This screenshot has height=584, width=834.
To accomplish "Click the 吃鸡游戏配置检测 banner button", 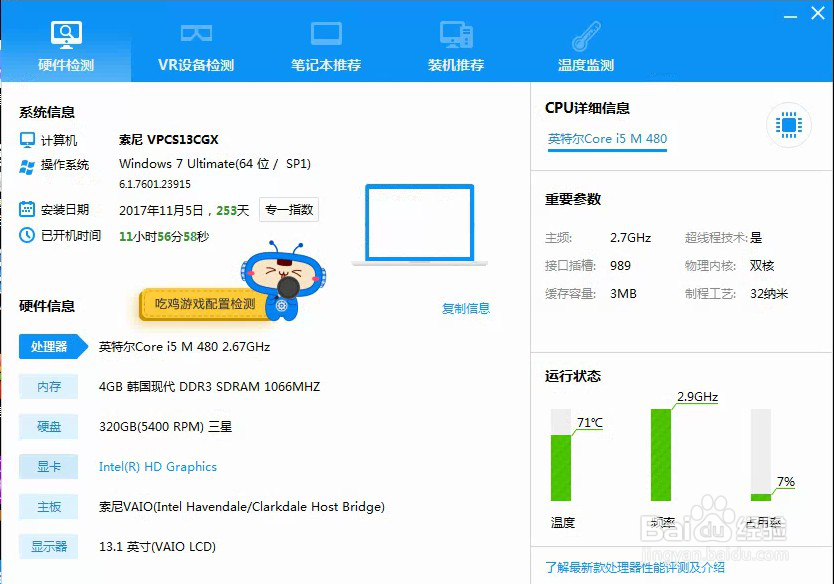I will click(205, 304).
